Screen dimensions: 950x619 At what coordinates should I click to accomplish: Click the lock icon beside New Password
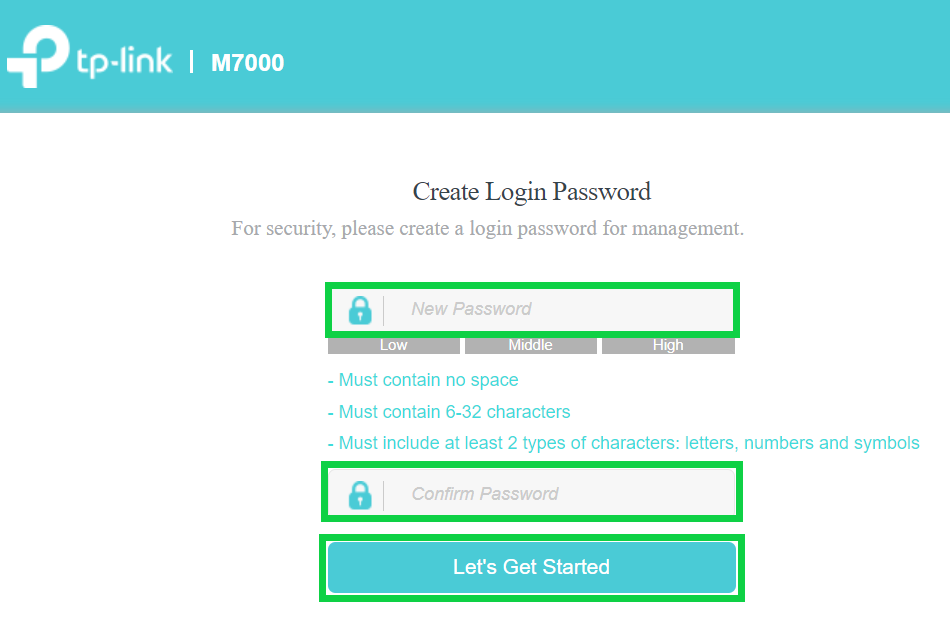click(x=359, y=310)
